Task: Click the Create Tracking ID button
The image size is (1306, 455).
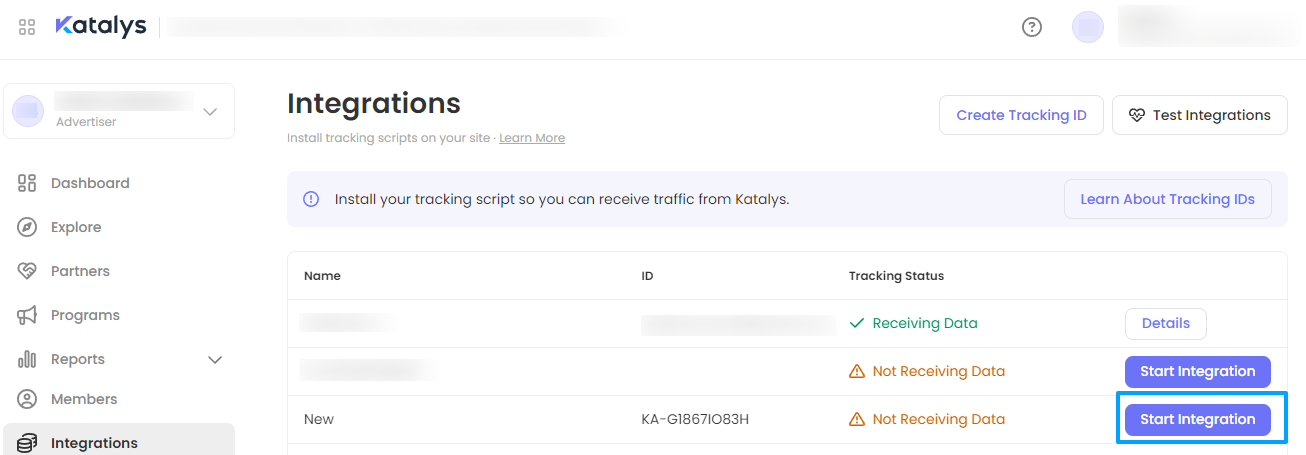Action: coord(1021,115)
